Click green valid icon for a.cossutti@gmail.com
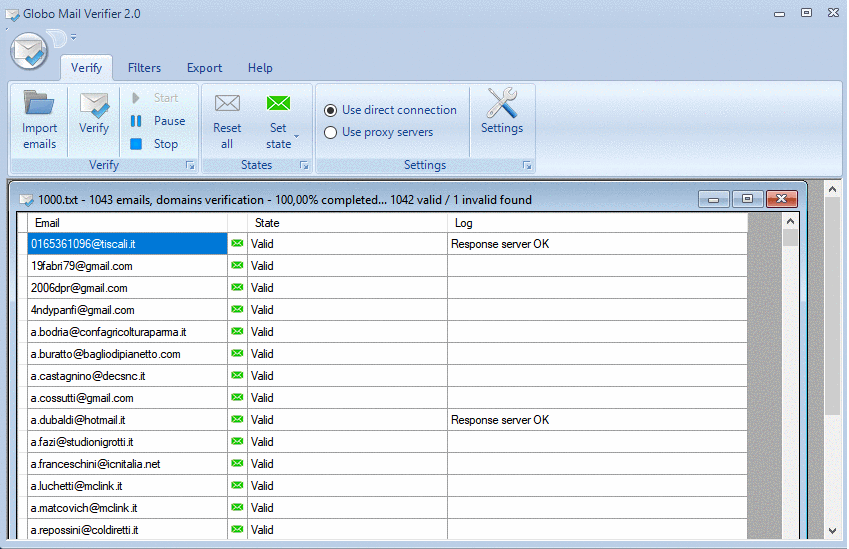Screen dimensions: 849x549 [237, 397]
